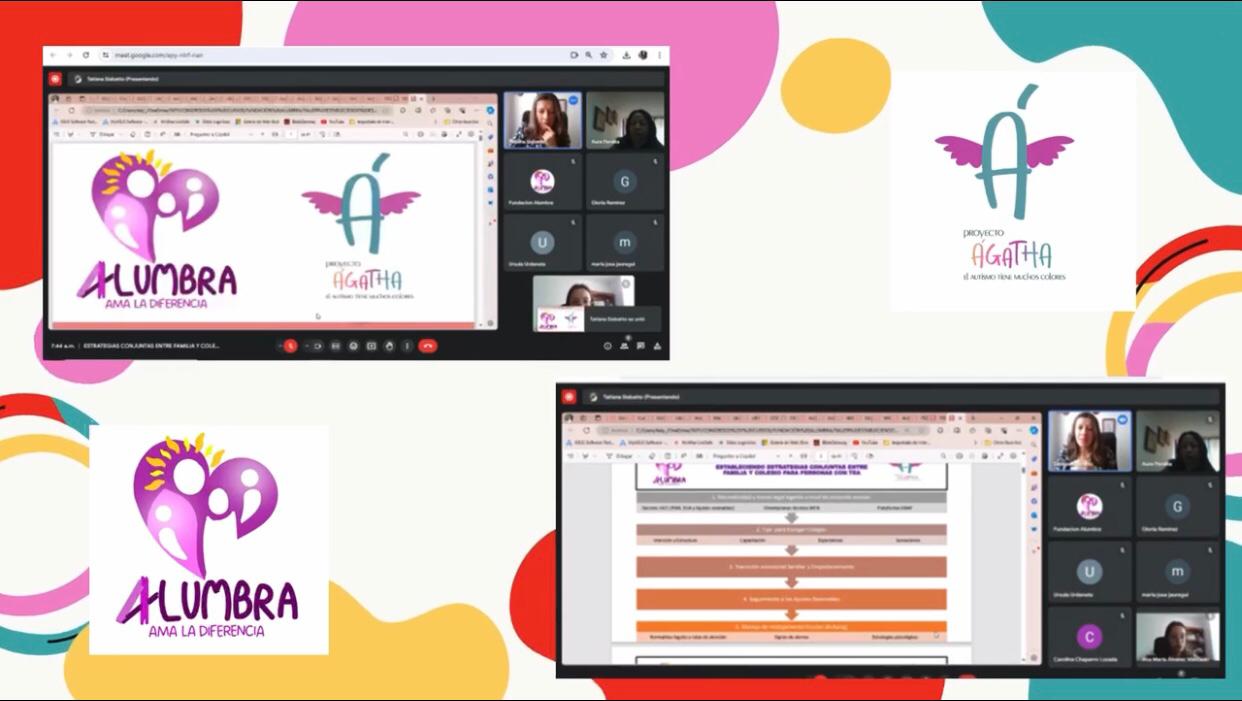
Task: Expand video settings arrow beside the camera
Action: [306, 346]
